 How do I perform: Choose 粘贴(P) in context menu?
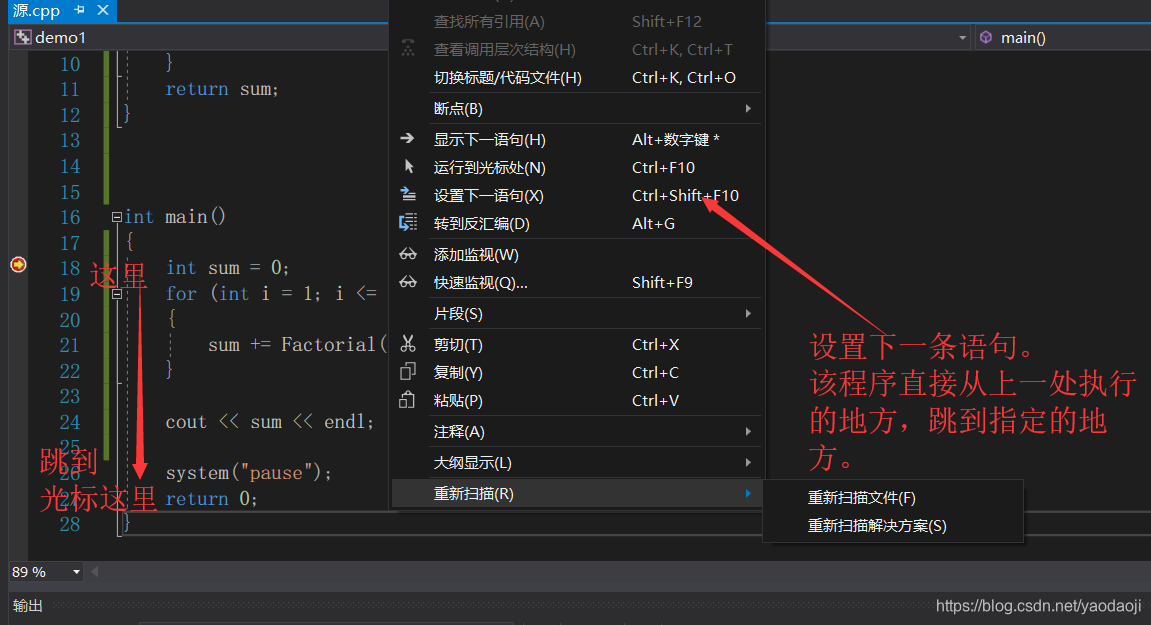(577, 400)
